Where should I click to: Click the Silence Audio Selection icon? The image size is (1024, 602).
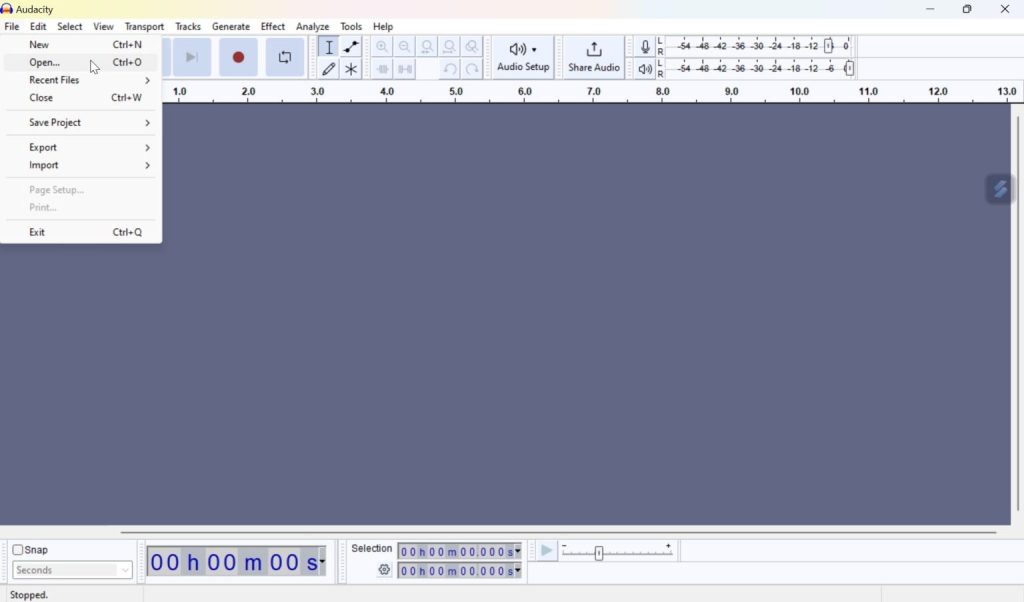click(405, 68)
